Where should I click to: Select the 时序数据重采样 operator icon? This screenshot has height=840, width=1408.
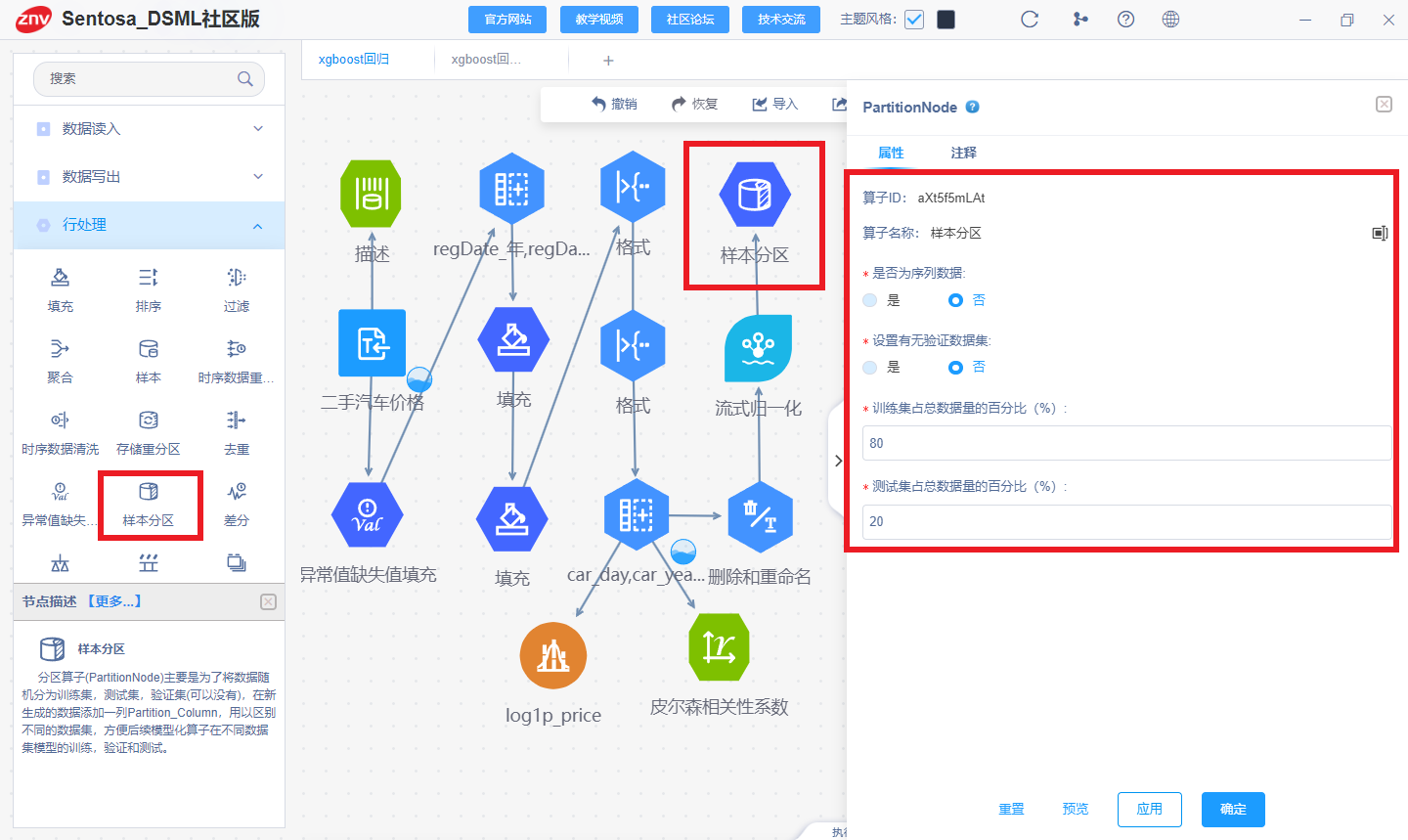[237, 349]
